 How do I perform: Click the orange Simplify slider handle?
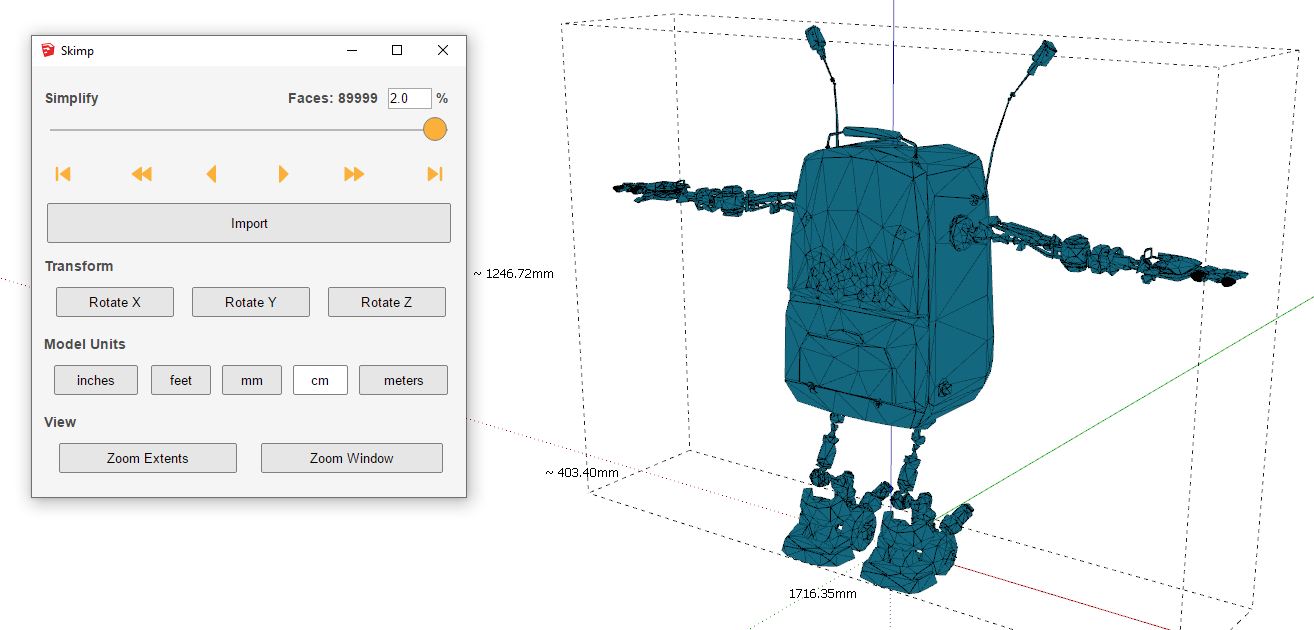(x=435, y=129)
